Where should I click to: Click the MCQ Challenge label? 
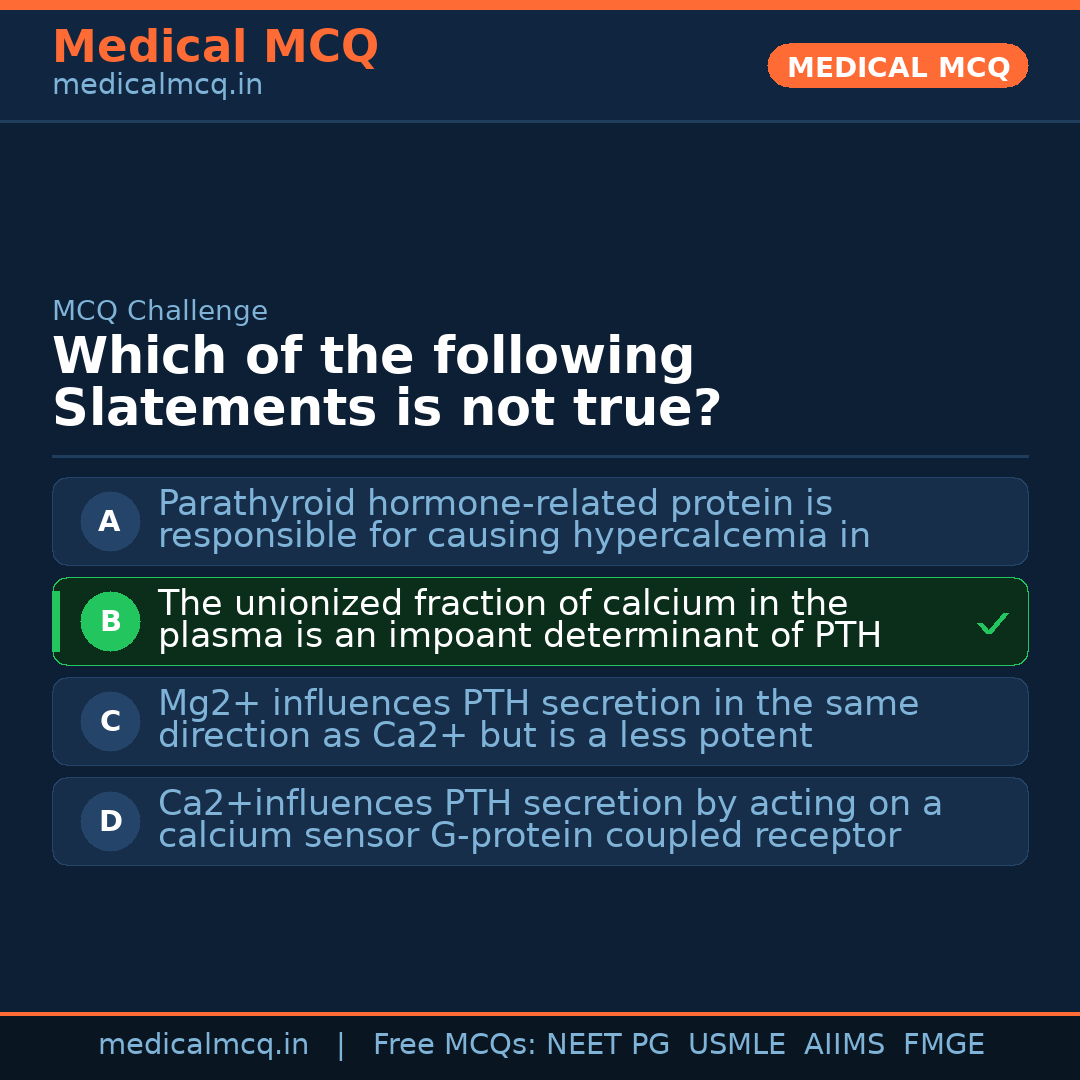click(x=160, y=311)
